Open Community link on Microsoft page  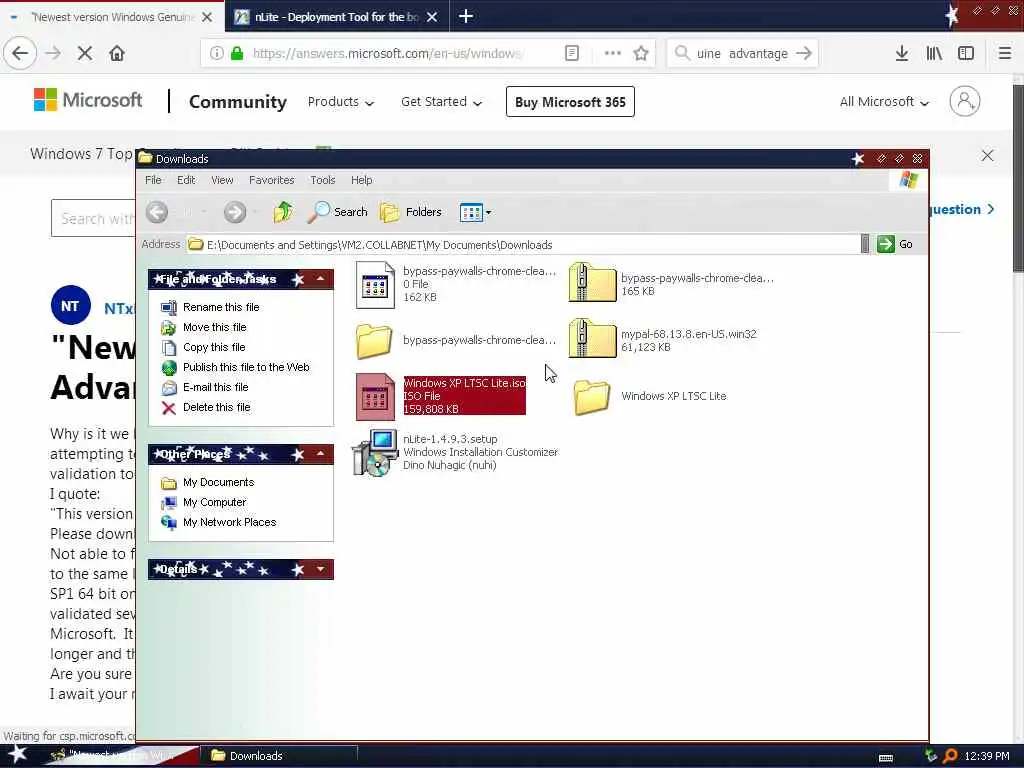(x=238, y=102)
